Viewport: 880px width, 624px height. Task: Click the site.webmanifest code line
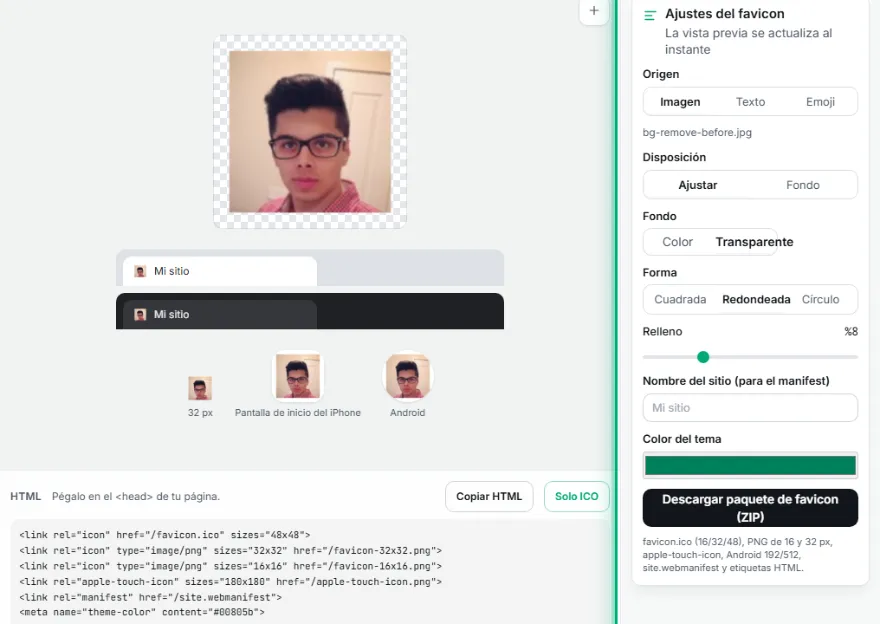tap(150, 598)
